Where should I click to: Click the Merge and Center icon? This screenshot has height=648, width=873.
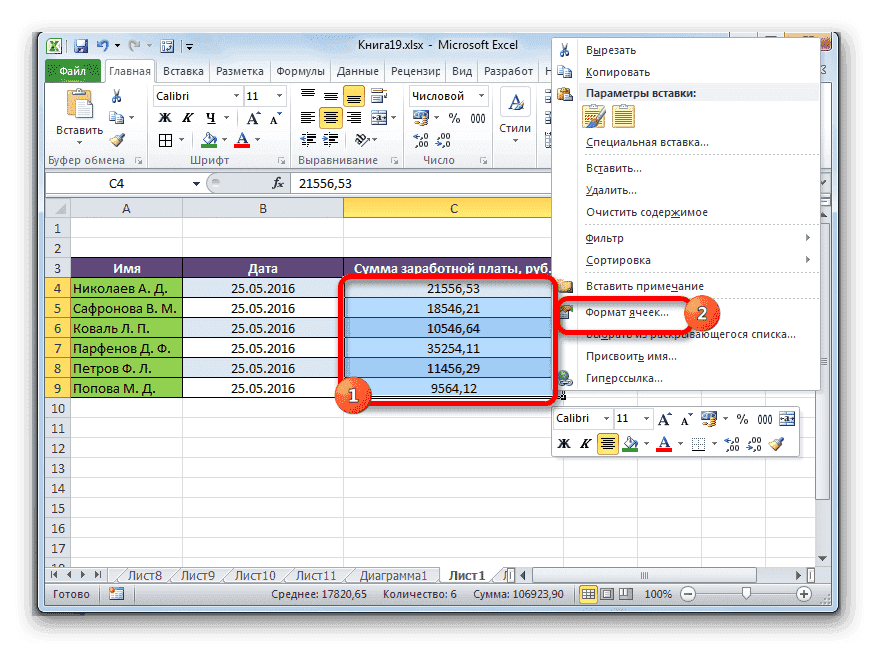tap(377, 118)
